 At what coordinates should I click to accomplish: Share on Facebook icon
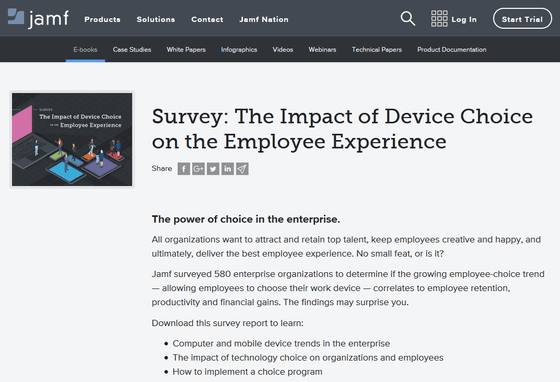pos(184,169)
